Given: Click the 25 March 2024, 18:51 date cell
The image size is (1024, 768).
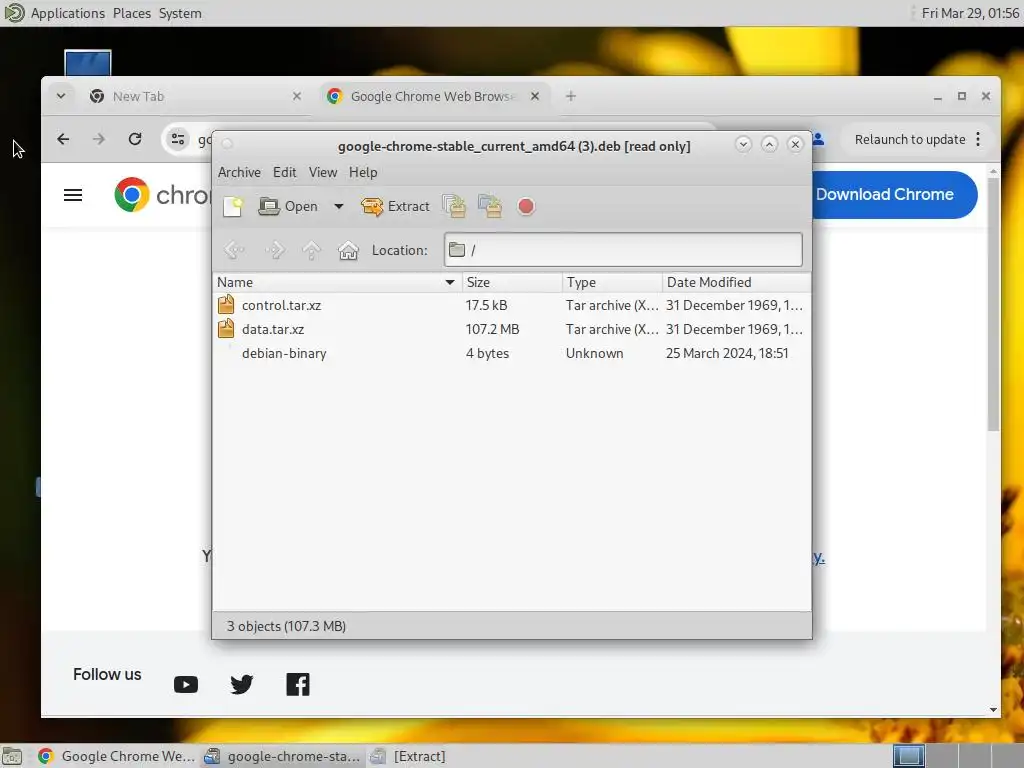Looking at the screenshot, I should pos(727,353).
